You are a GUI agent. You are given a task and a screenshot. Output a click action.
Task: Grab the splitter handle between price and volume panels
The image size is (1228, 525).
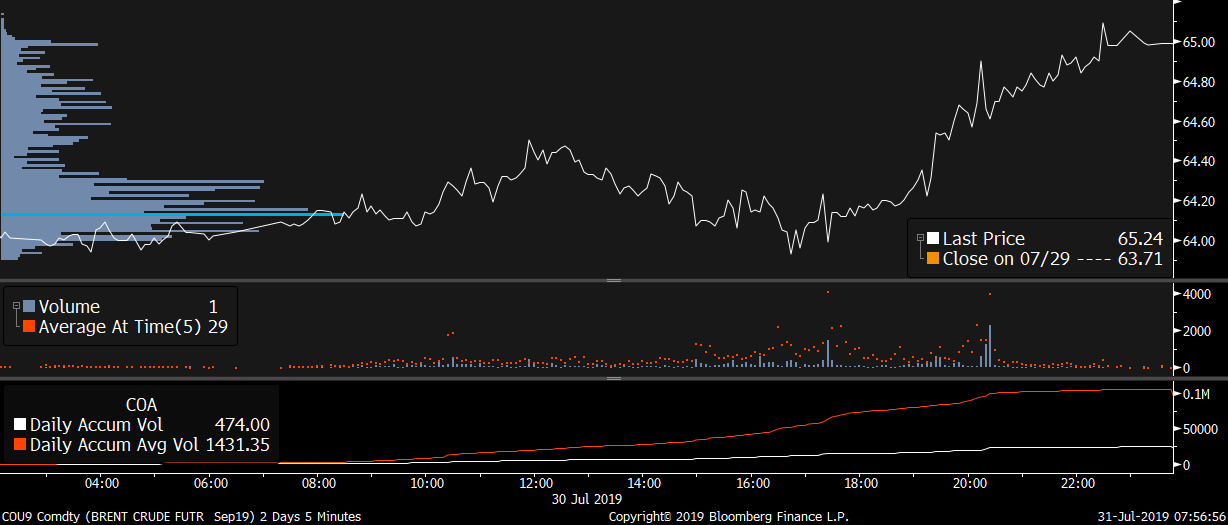613,281
